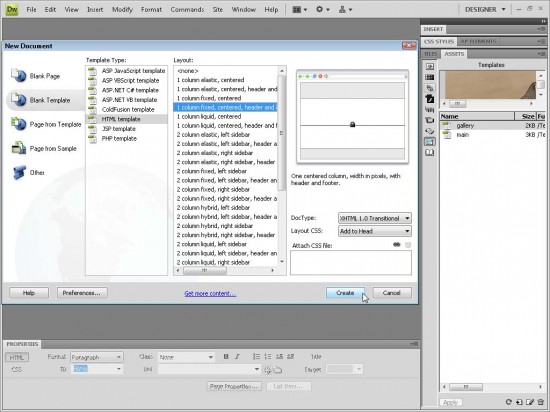Click the Dw application logo

point(12,9)
